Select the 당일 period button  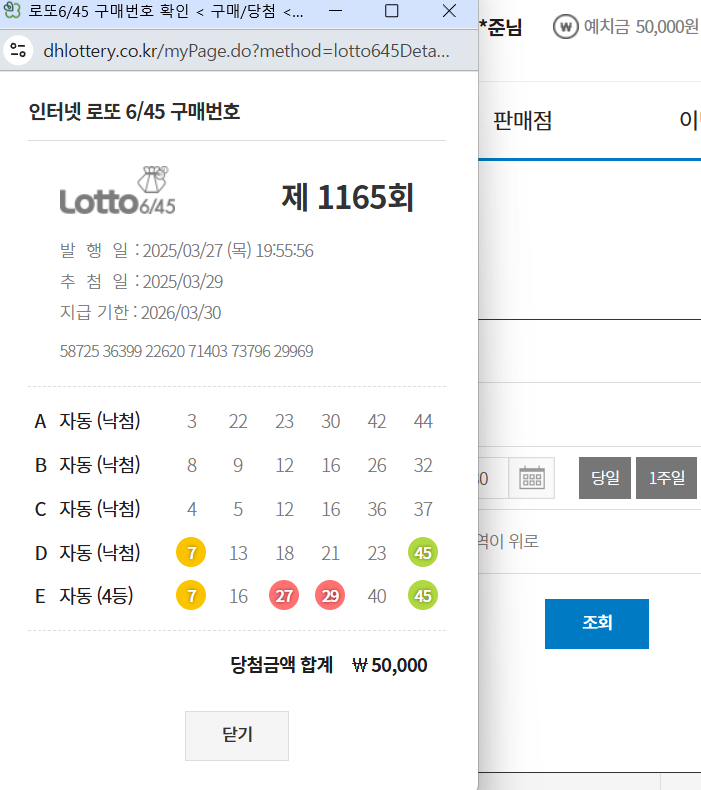tap(604, 478)
